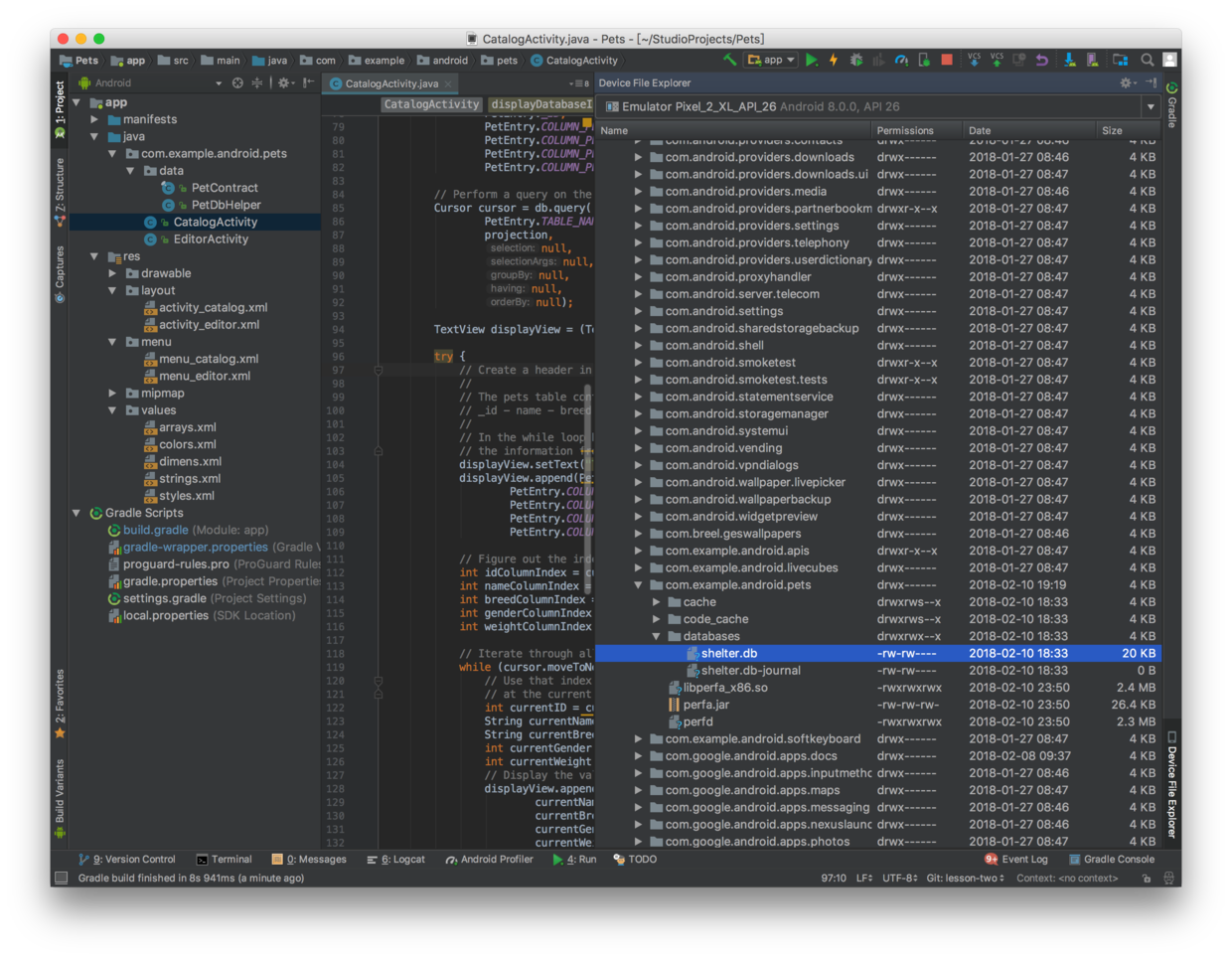Click the inspector face icon in status bar
Screen dimensions: 1232x959
(x=1168, y=878)
